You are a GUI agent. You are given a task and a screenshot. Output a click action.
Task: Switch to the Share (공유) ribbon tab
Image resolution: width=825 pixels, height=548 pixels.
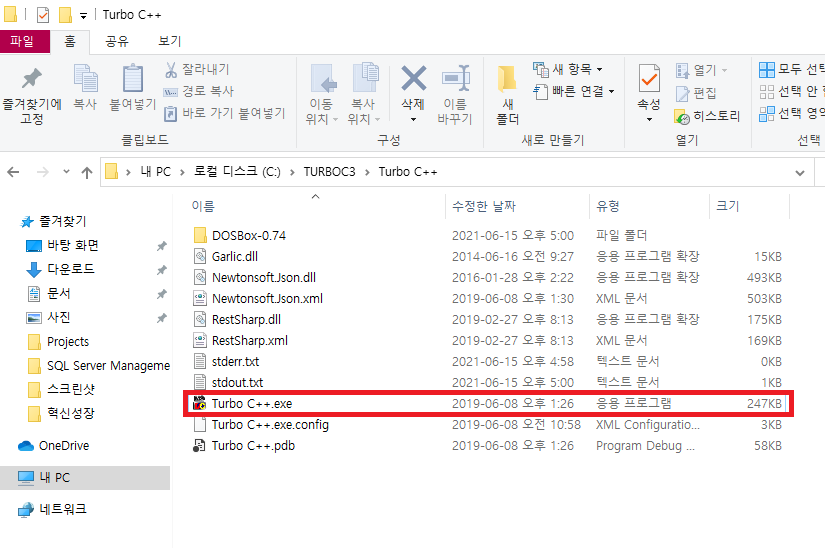117,41
